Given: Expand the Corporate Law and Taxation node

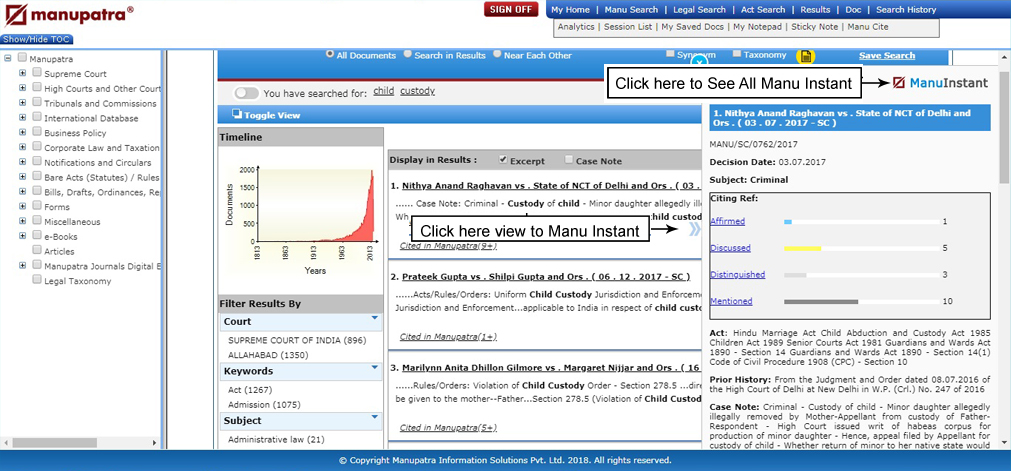Looking at the screenshot, I should click(x=23, y=147).
